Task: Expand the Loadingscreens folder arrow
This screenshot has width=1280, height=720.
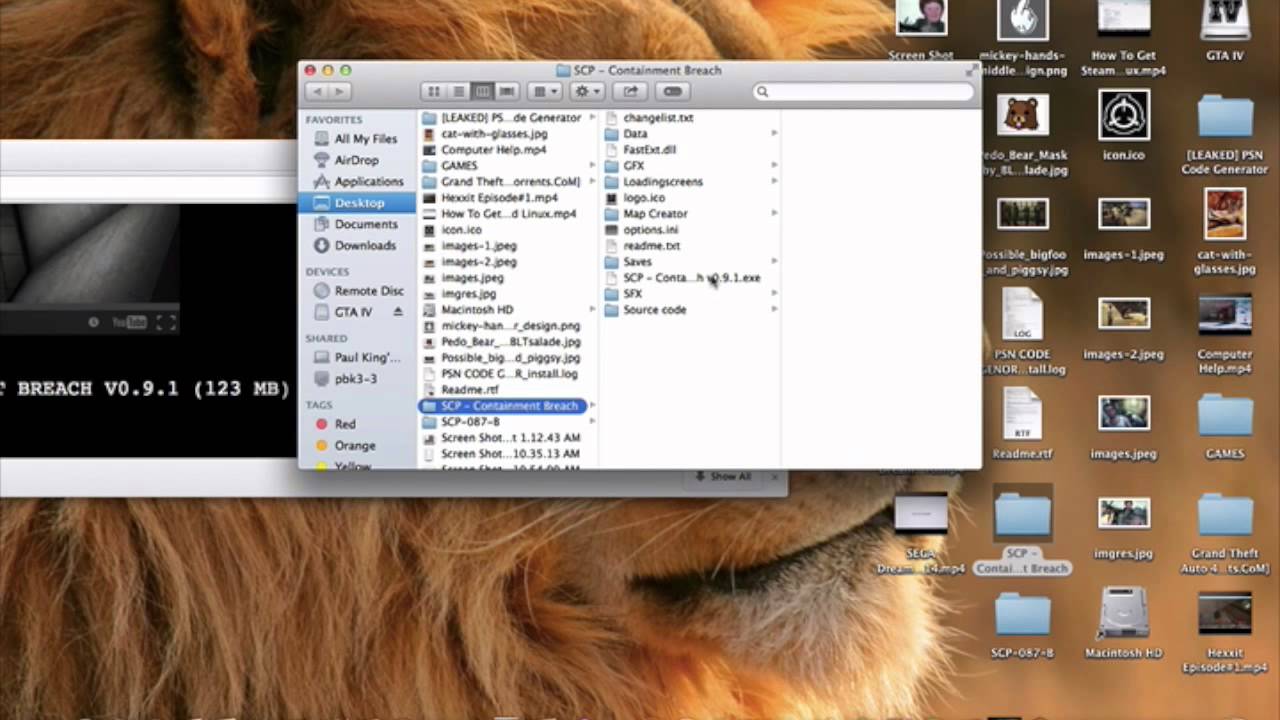Action: tap(774, 182)
